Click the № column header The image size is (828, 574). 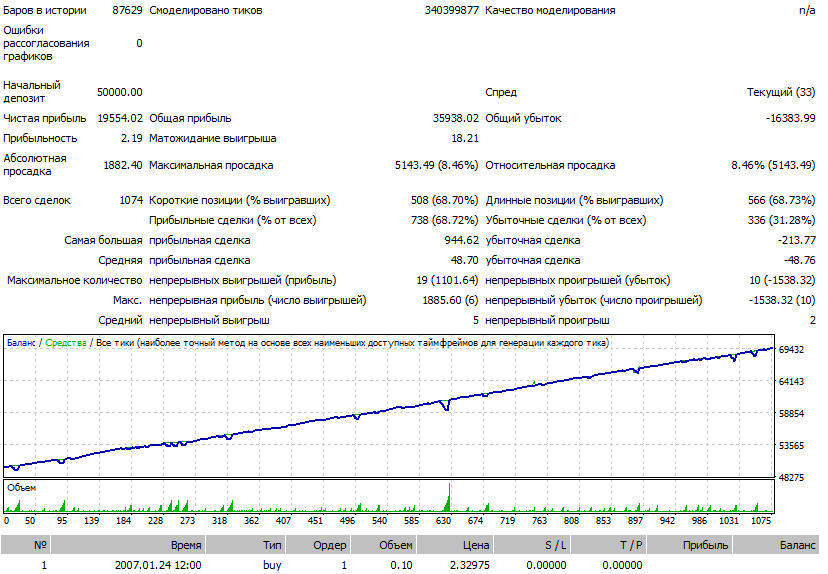coord(25,545)
